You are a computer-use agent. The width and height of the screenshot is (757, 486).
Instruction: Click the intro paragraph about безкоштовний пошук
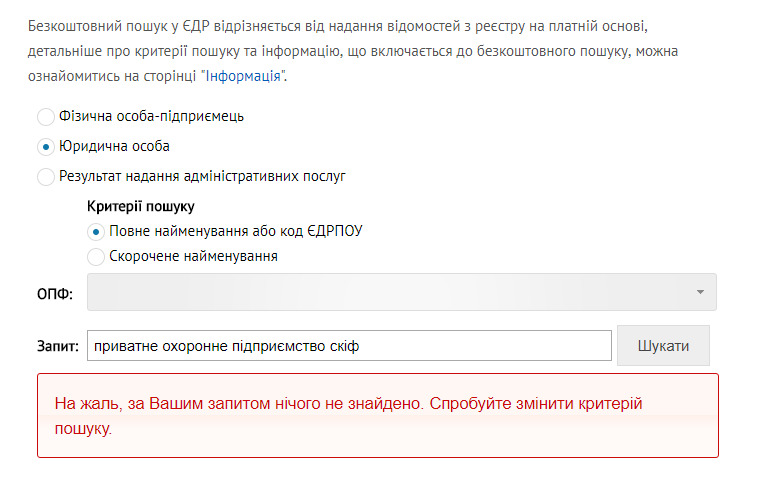(353, 51)
